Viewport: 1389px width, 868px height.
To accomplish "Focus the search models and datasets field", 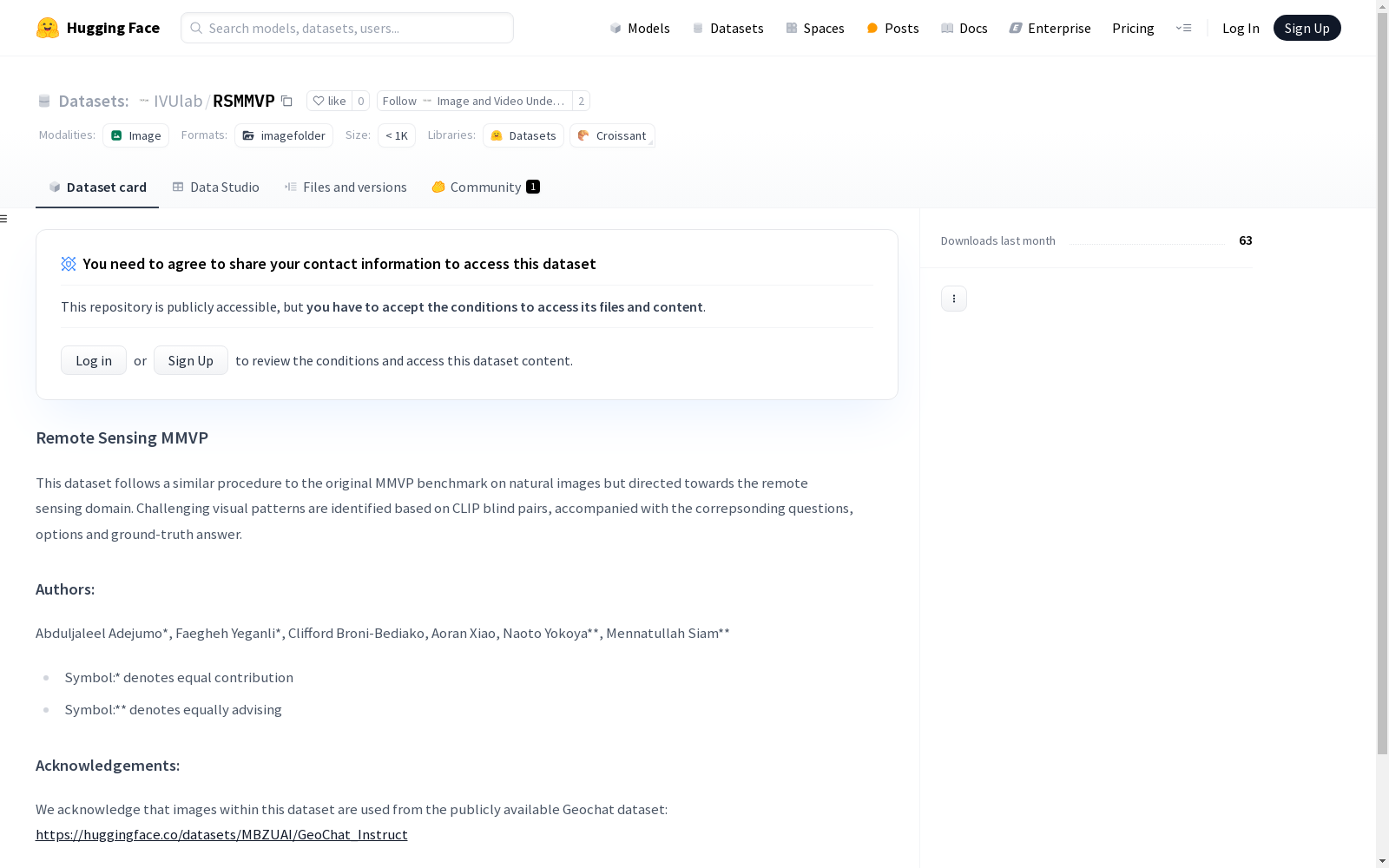I will pos(347,28).
